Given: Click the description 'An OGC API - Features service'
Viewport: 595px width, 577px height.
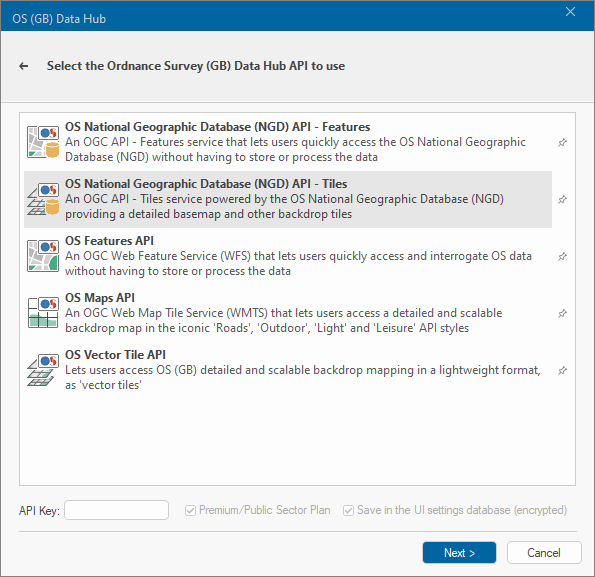Looking at the screenshot, I should 295,149.
